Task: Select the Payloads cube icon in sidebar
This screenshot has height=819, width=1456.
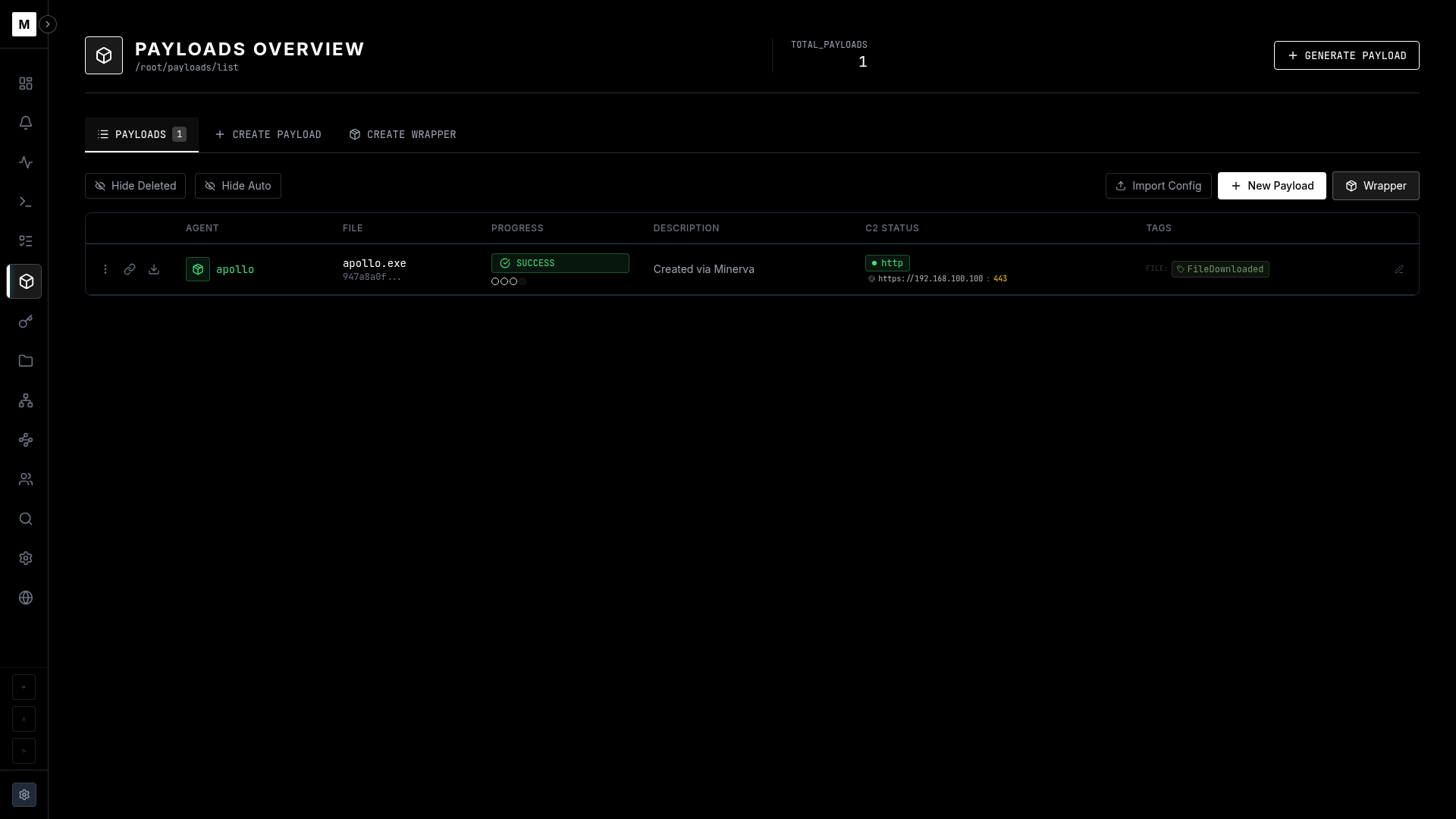Action: pyautogui.click(x=25, y=281)
